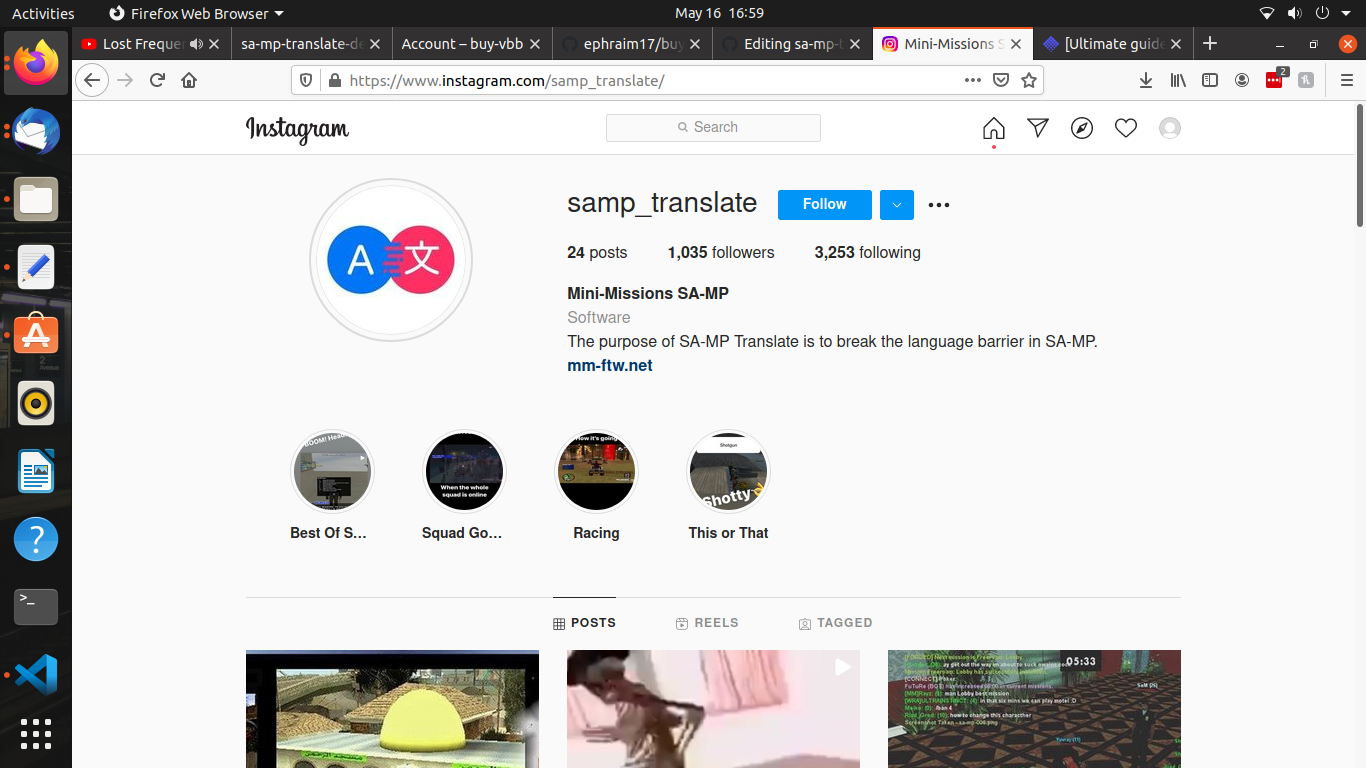This screenshot has height=768, width=1366.
Task: Open the video post with 05:33 timer
Action: point(1034,709)
